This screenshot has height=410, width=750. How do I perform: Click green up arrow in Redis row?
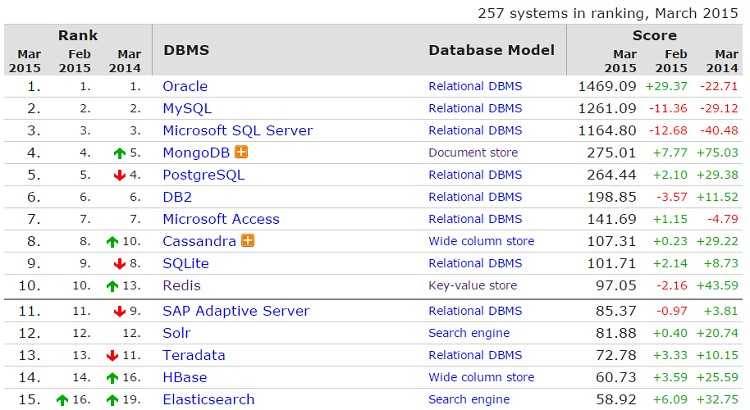pyautogui.click(x=113, y=286)
